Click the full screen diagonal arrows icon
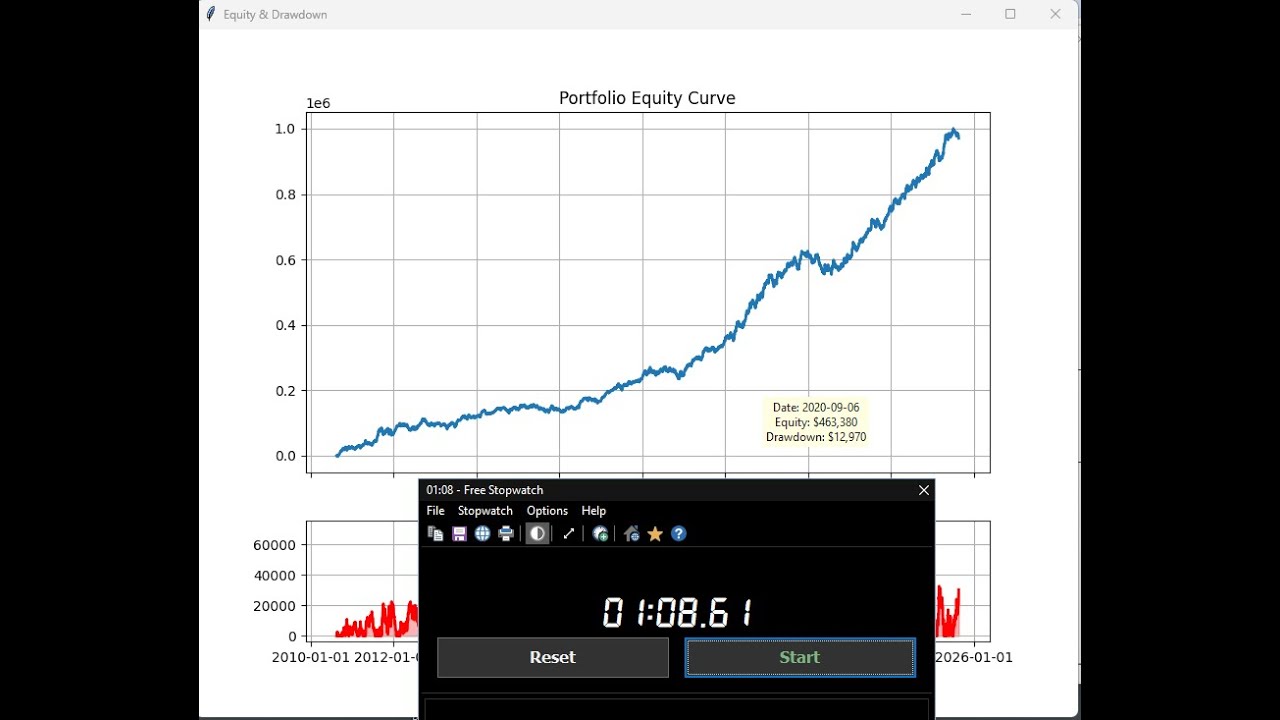This screenshot has height=720, width=1280. [x=568, y=534]
